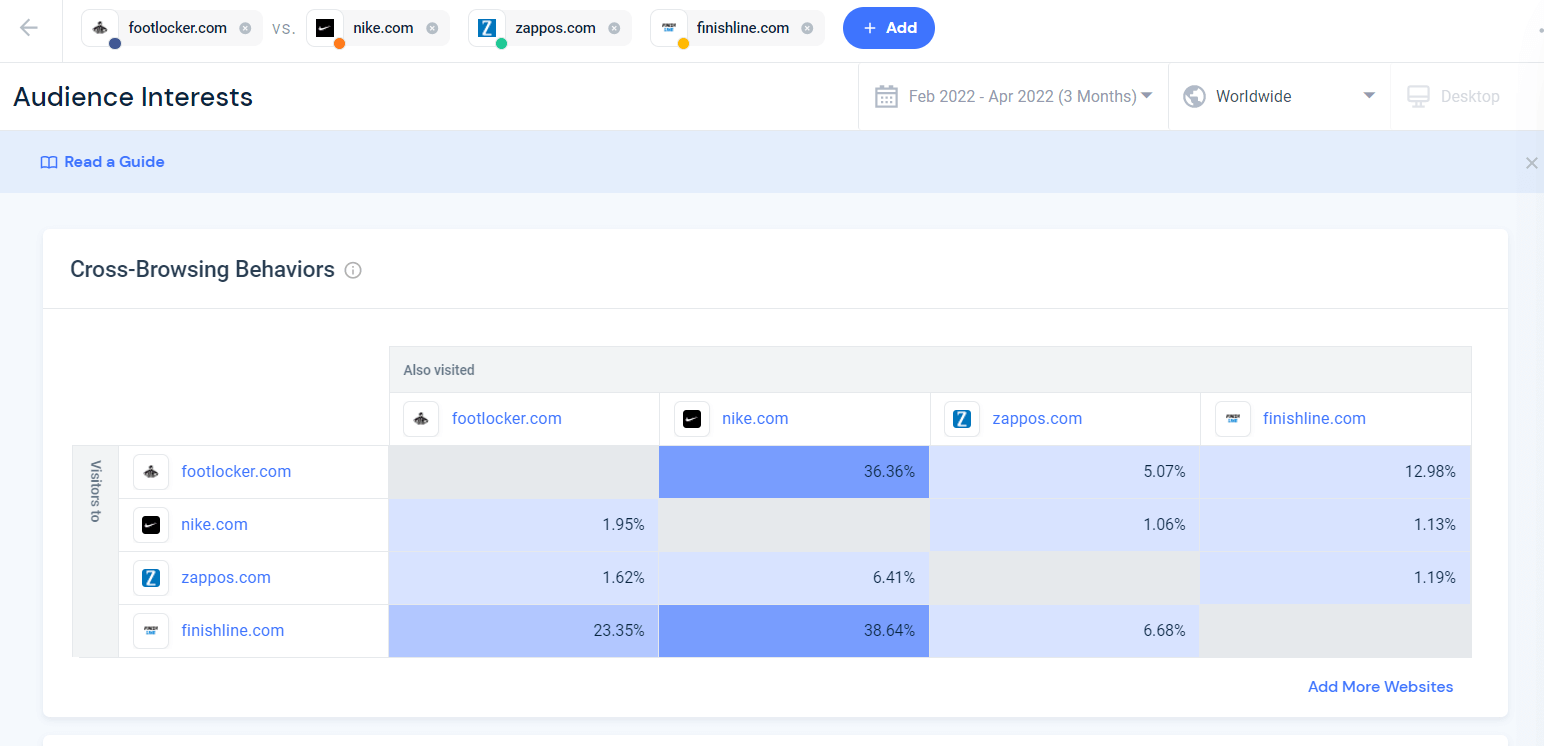The width and height of the screenshot is (1544, 746).
Task: Open finishline.com link in the column header
Action: (x=1314, y=419)
